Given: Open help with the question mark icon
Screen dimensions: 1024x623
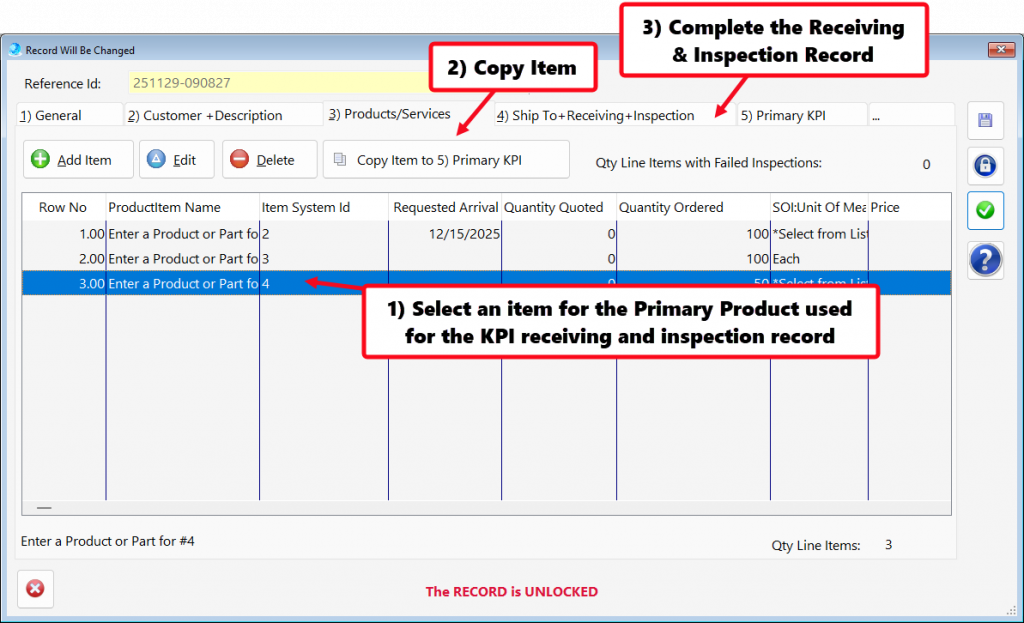Looking at the screenshot, I should (985, 260).
